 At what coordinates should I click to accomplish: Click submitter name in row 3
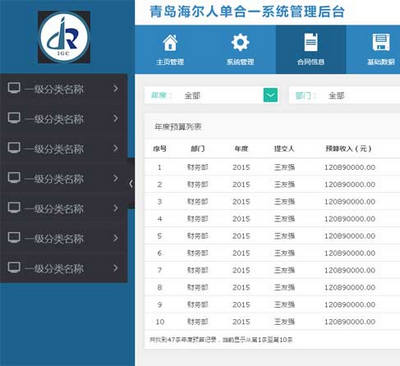pos(284,202)
